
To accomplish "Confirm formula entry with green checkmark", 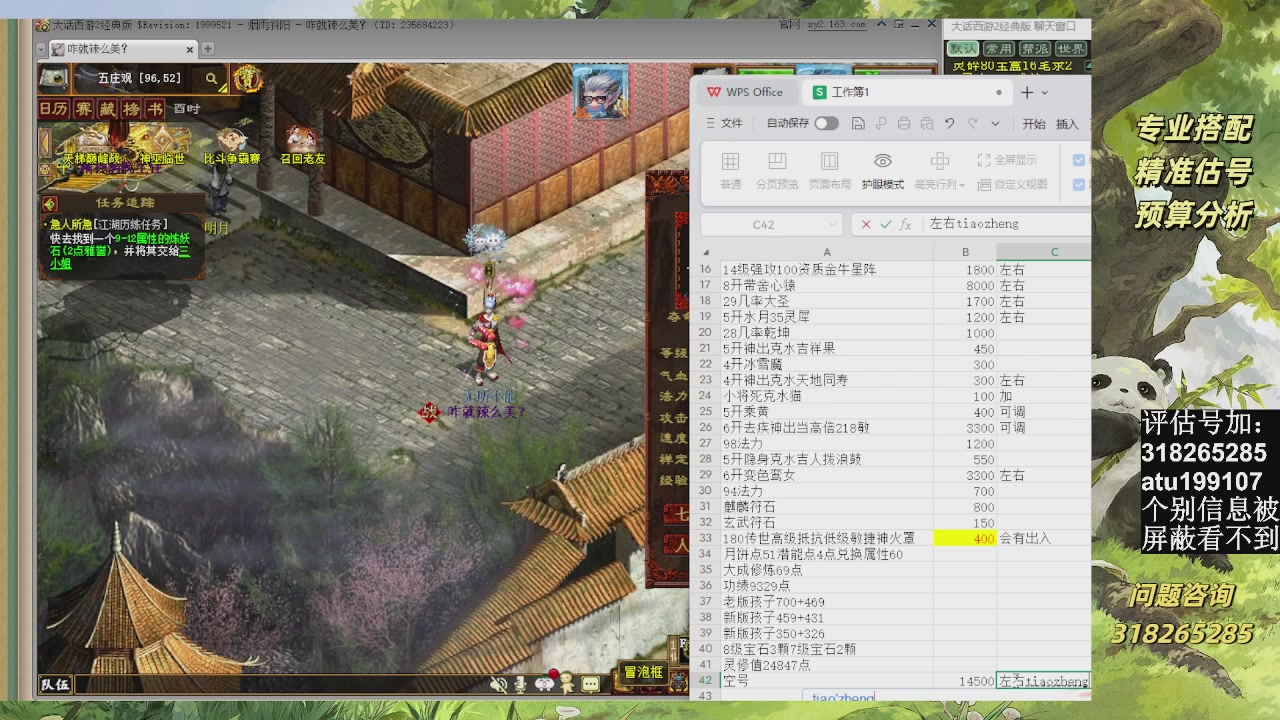I will pyautogui.click(x=885, y=225).
